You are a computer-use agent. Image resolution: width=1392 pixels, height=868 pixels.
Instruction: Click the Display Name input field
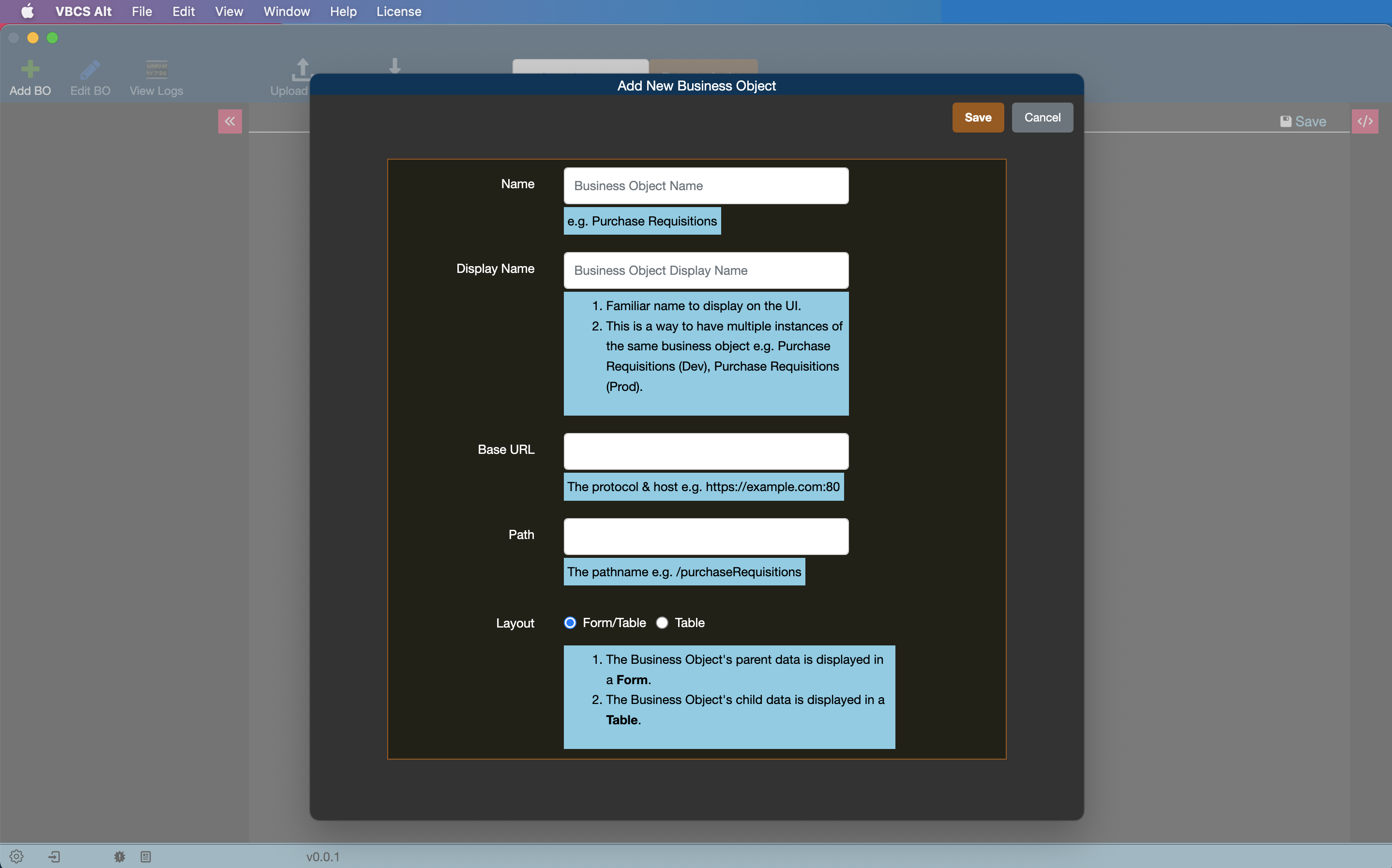click(705, 270)
